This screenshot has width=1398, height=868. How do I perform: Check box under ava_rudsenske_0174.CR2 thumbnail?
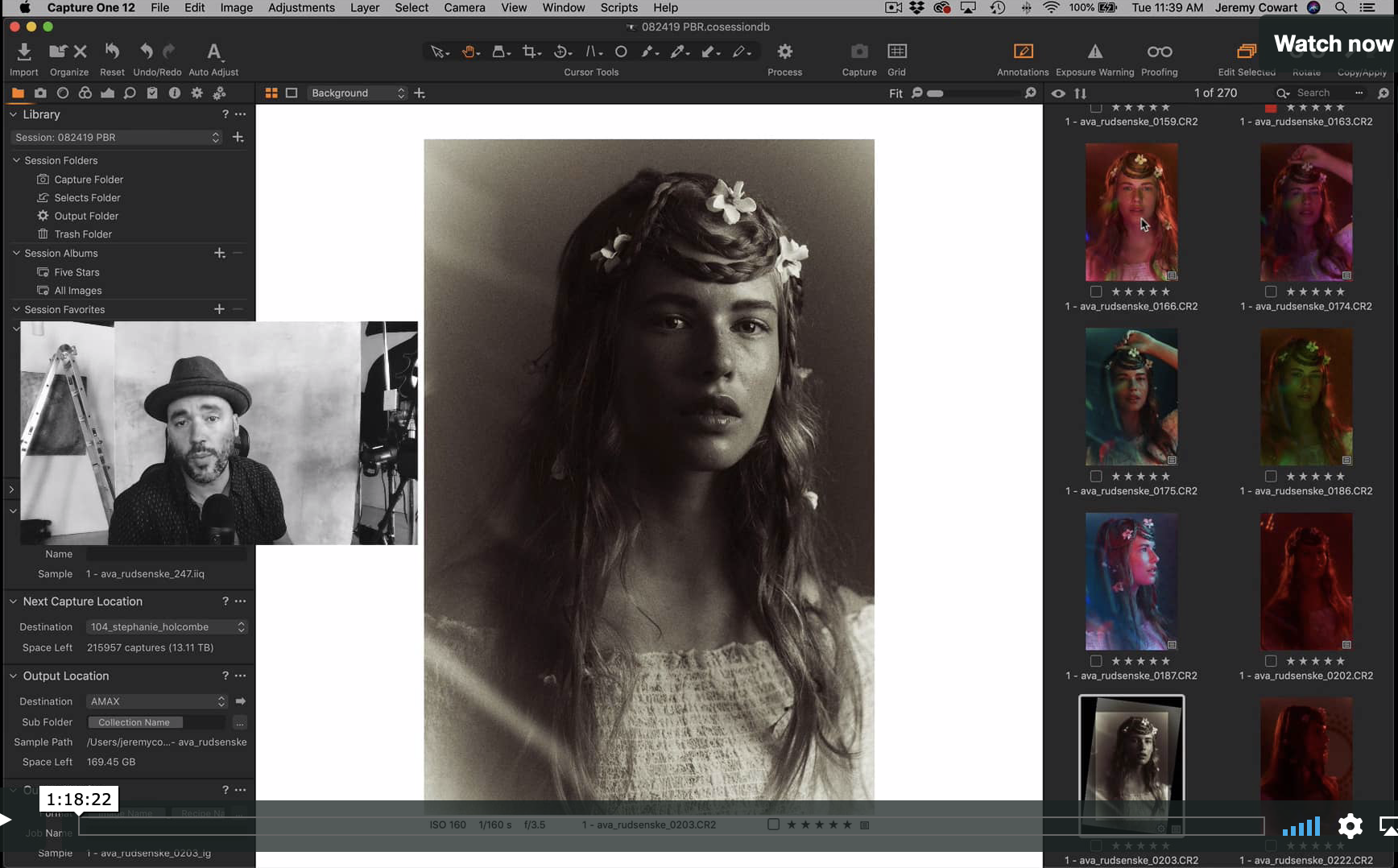tap(1271, 291)
